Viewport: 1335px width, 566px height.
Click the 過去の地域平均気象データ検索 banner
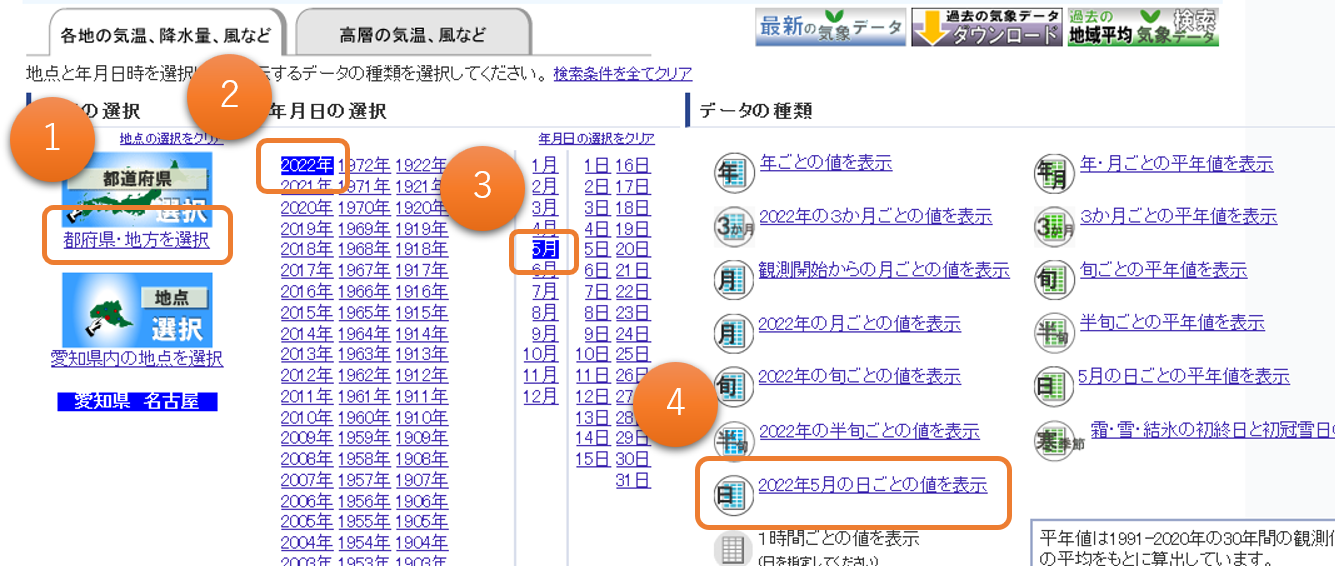pos(1143,28)
